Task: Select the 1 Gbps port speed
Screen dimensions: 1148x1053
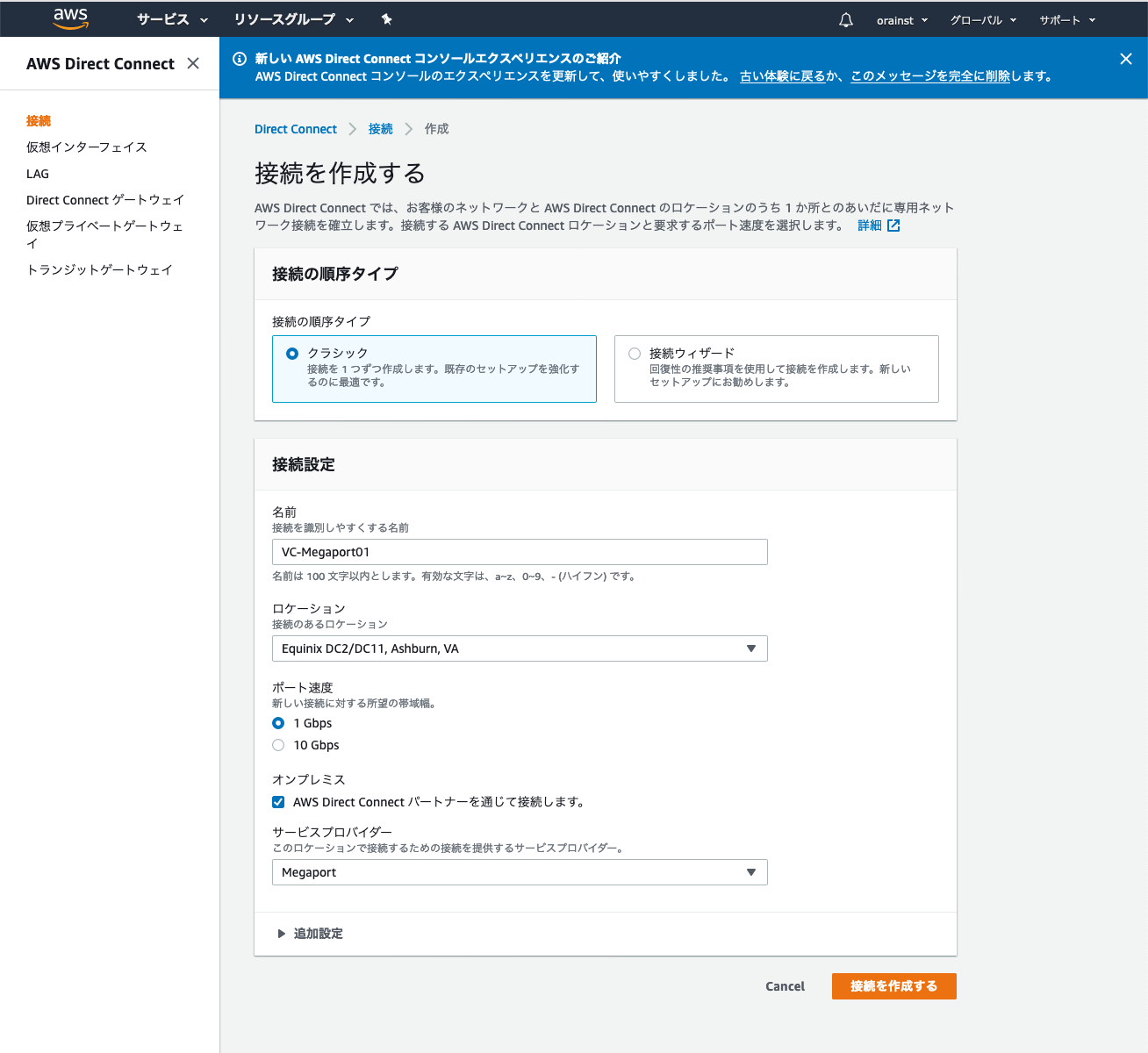Action: pos(278,723)
